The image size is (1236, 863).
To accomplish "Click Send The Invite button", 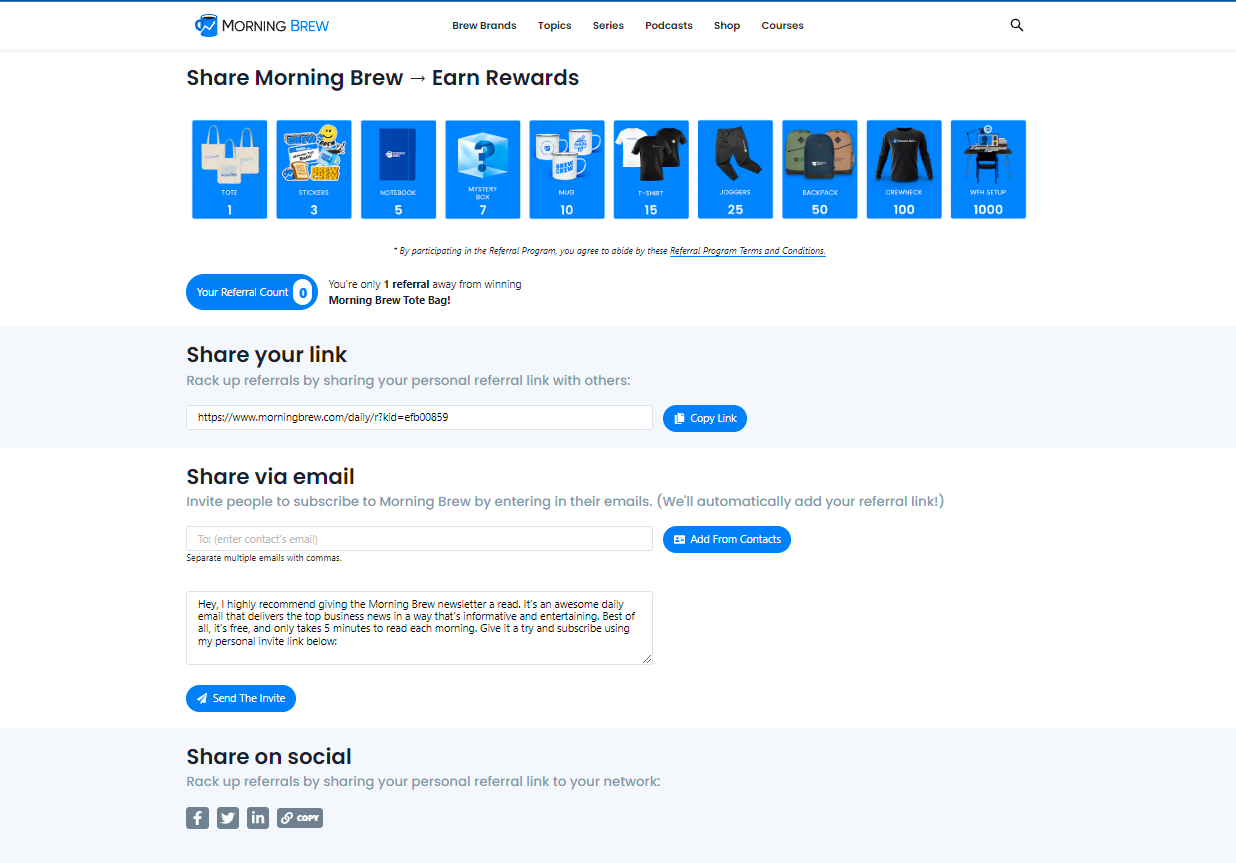I will (x=241, y=698).
